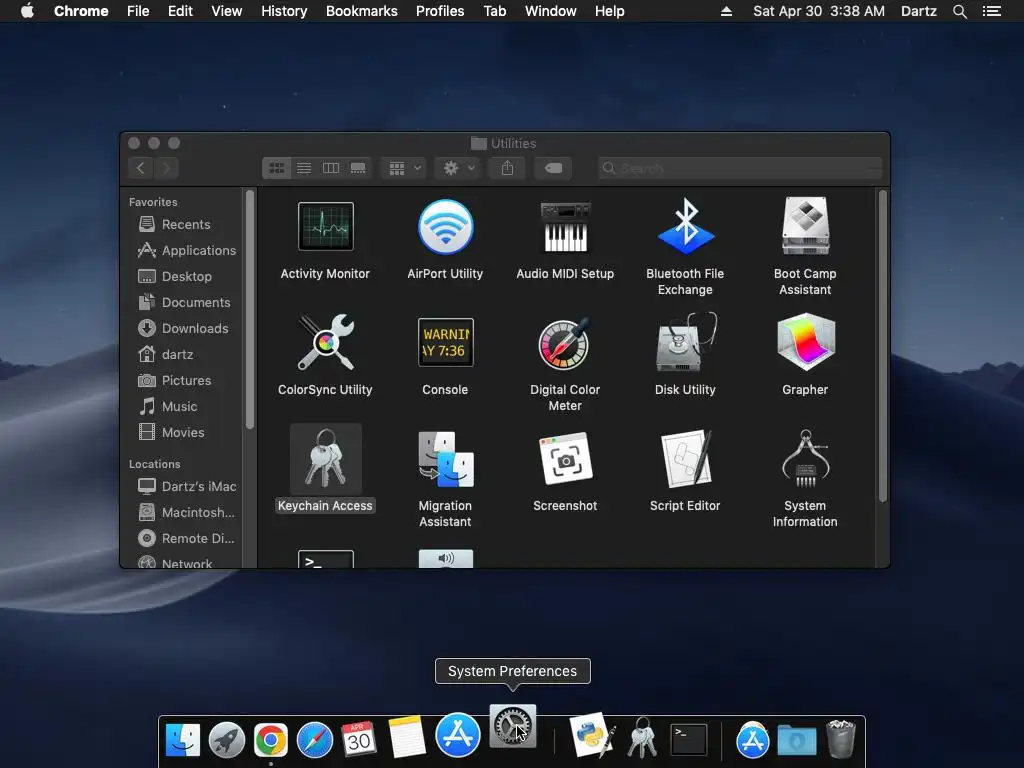Viewport: 1024px width, 768px height.
Task: Go forward in Finder navigation
Action: click(166, 168)
